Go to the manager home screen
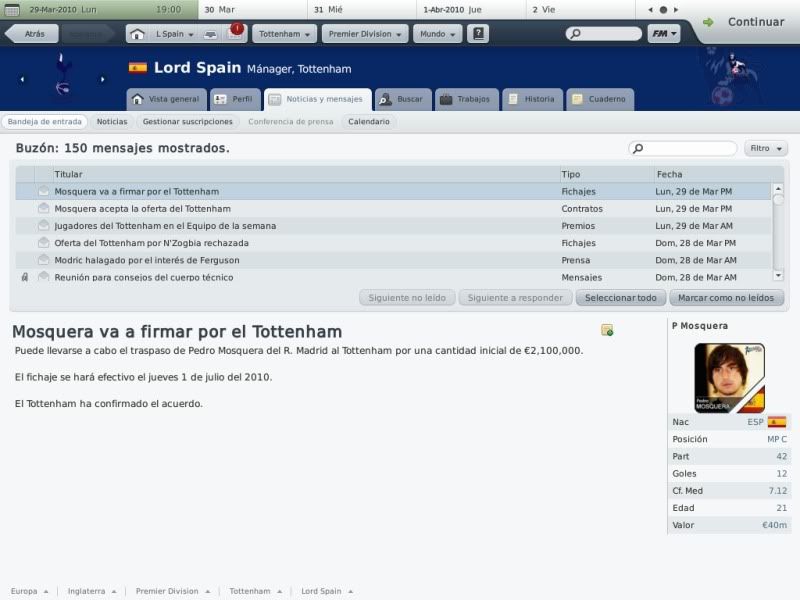The height and width of the screenshot is (600, 800). coord(137,34)
